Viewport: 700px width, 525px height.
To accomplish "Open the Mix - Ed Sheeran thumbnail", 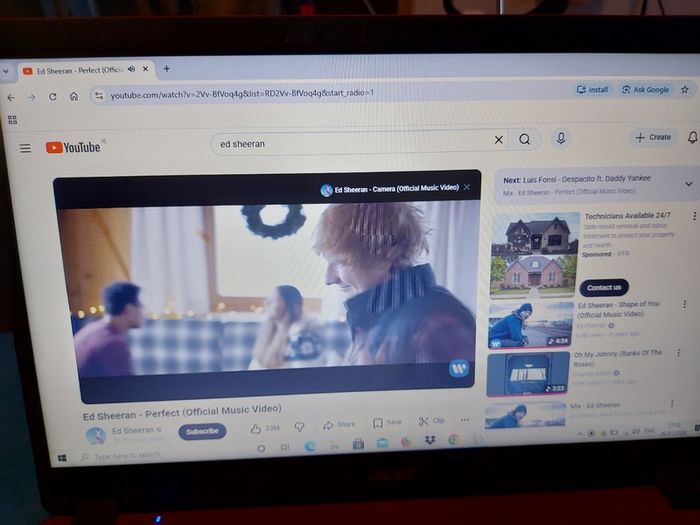I will (525, 415).
